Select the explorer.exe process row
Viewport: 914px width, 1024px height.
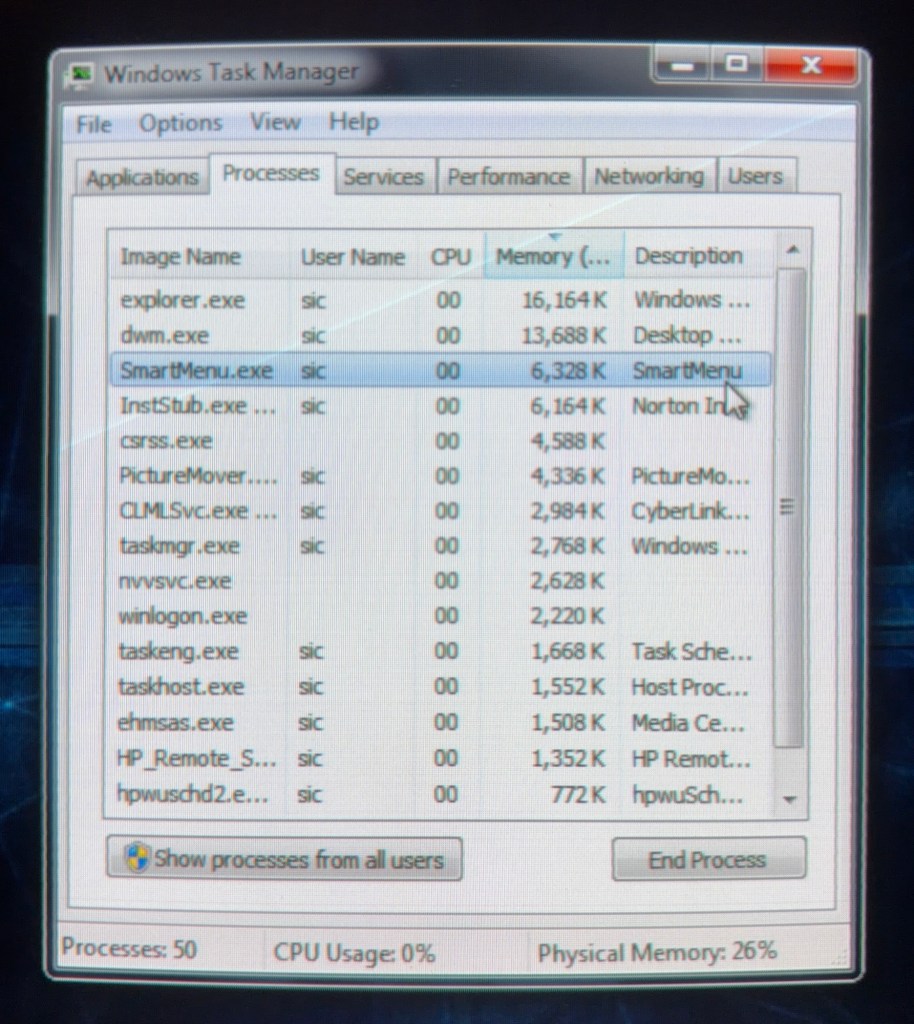tap(183, 300)
